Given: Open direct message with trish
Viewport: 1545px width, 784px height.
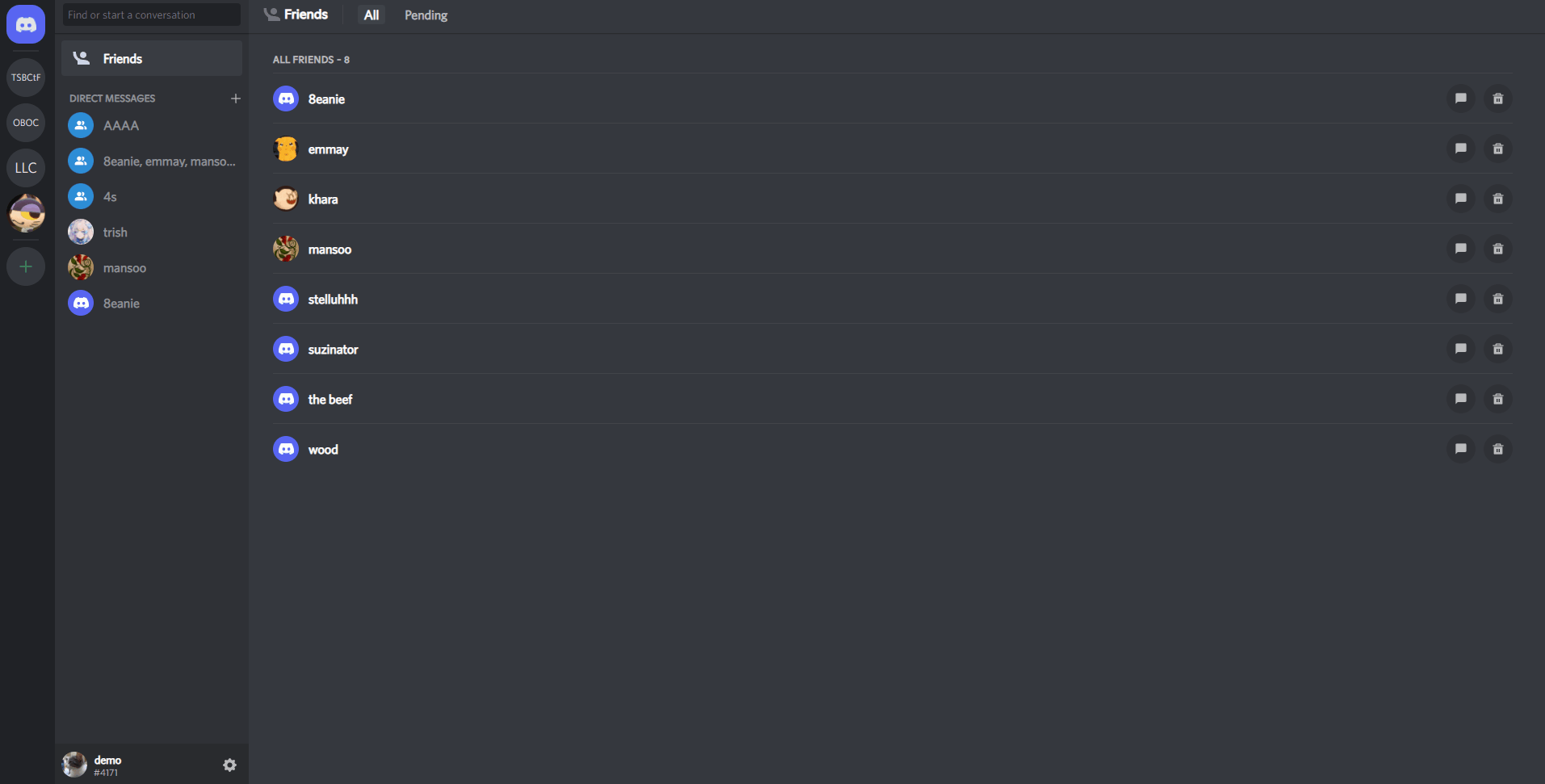Looking at the screenshot, I should tap(152, 233).
